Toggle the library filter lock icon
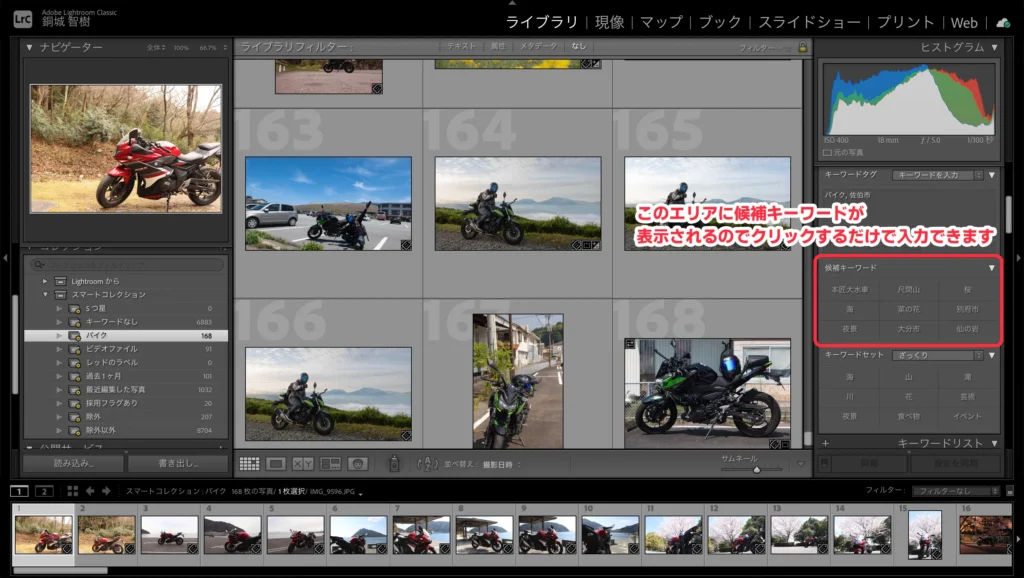 (x=802, y=47)
